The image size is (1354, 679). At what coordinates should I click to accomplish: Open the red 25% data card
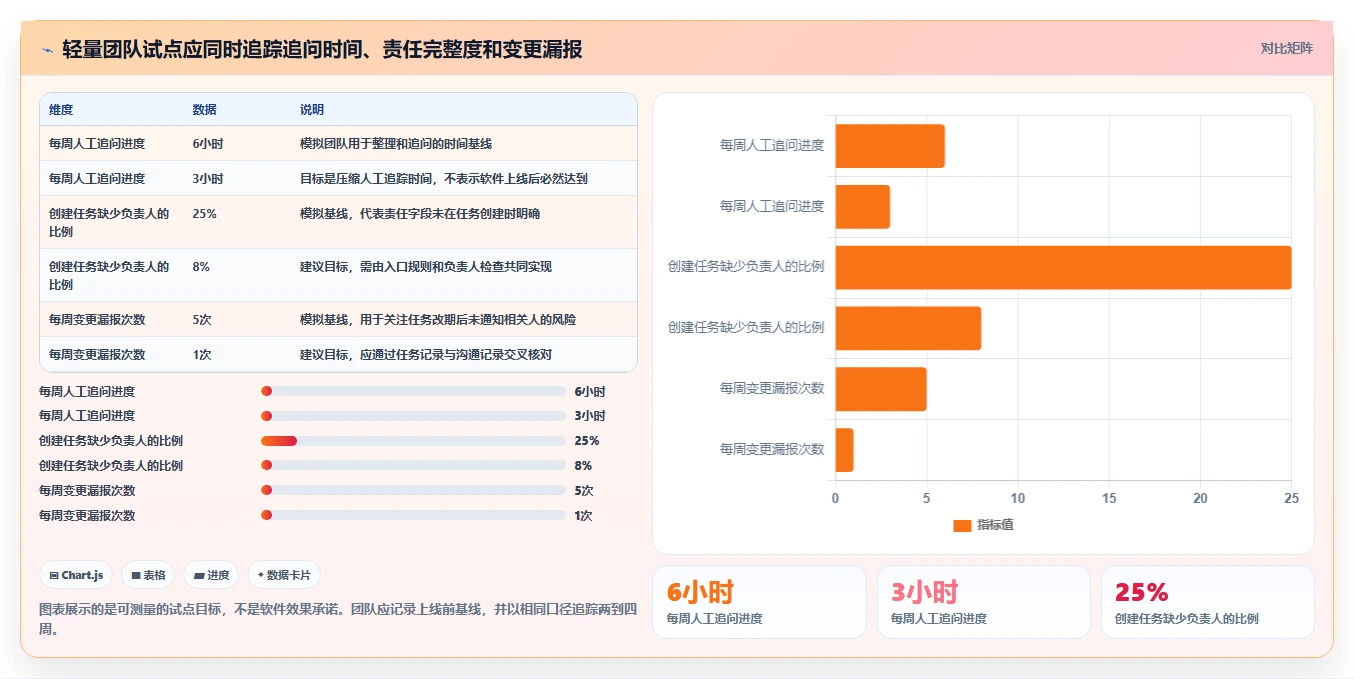(1208, 602)
